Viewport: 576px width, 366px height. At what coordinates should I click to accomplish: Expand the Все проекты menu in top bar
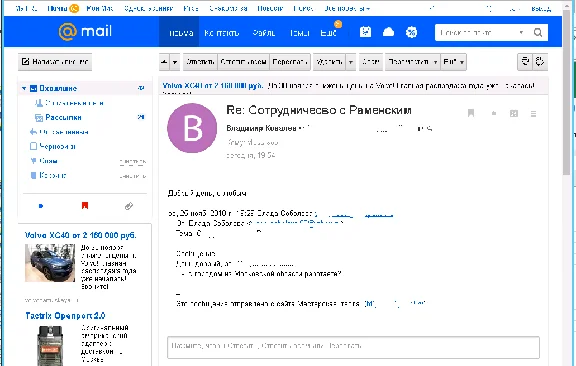click(x=347, y=8)
